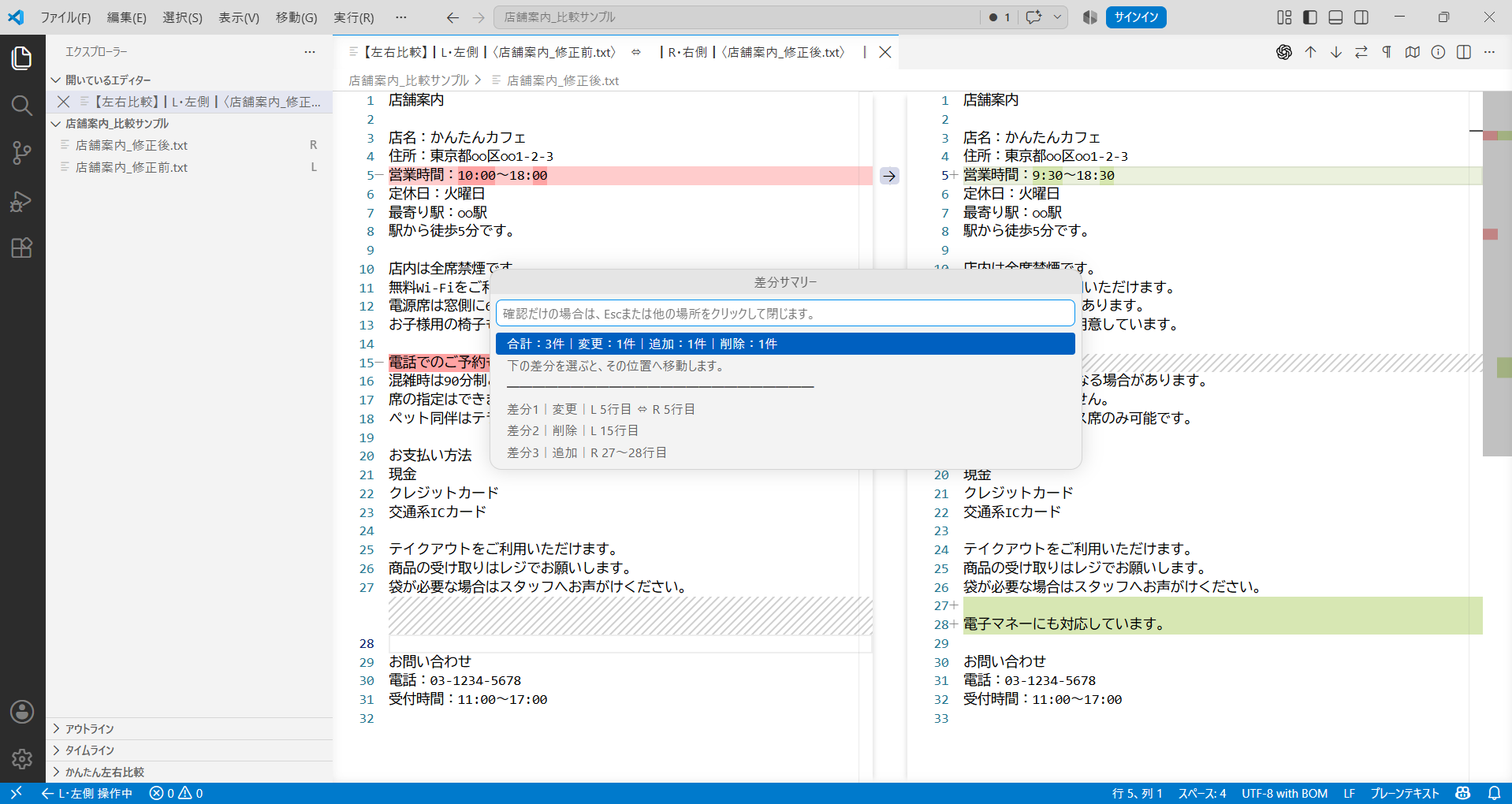Open the remote window indicator in the status bar
Image resolution: width=1512 pixels, height=804 pixels.
[x=17, y=793]
